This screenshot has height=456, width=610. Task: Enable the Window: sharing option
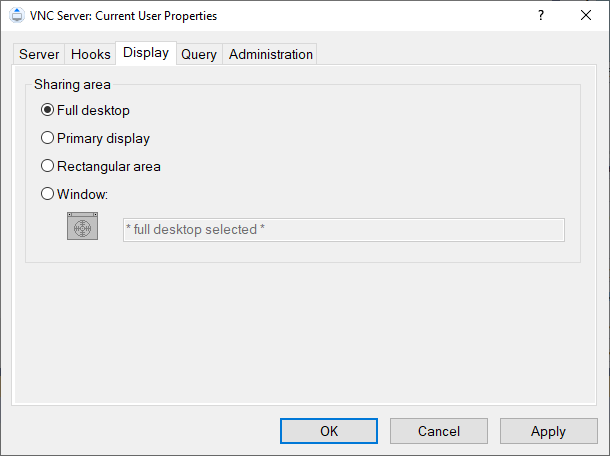[47, 194]
